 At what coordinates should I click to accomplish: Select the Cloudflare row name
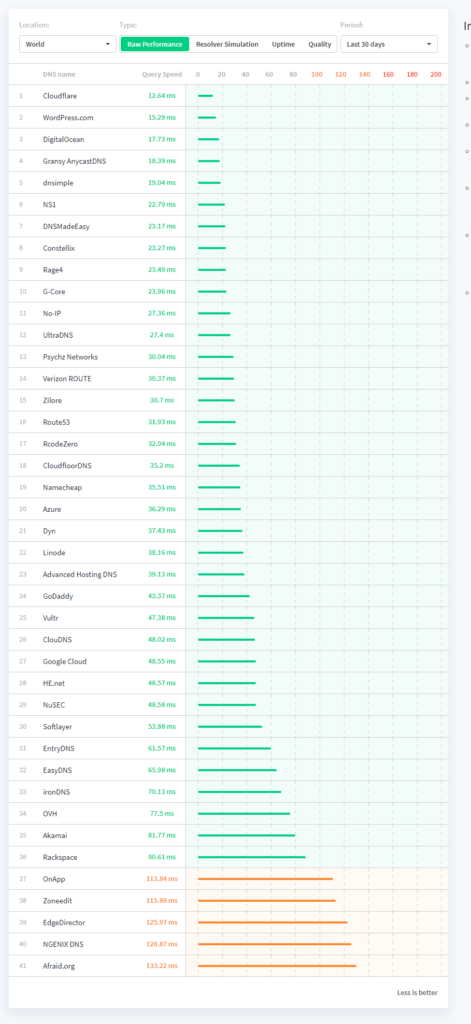point(59,96)
